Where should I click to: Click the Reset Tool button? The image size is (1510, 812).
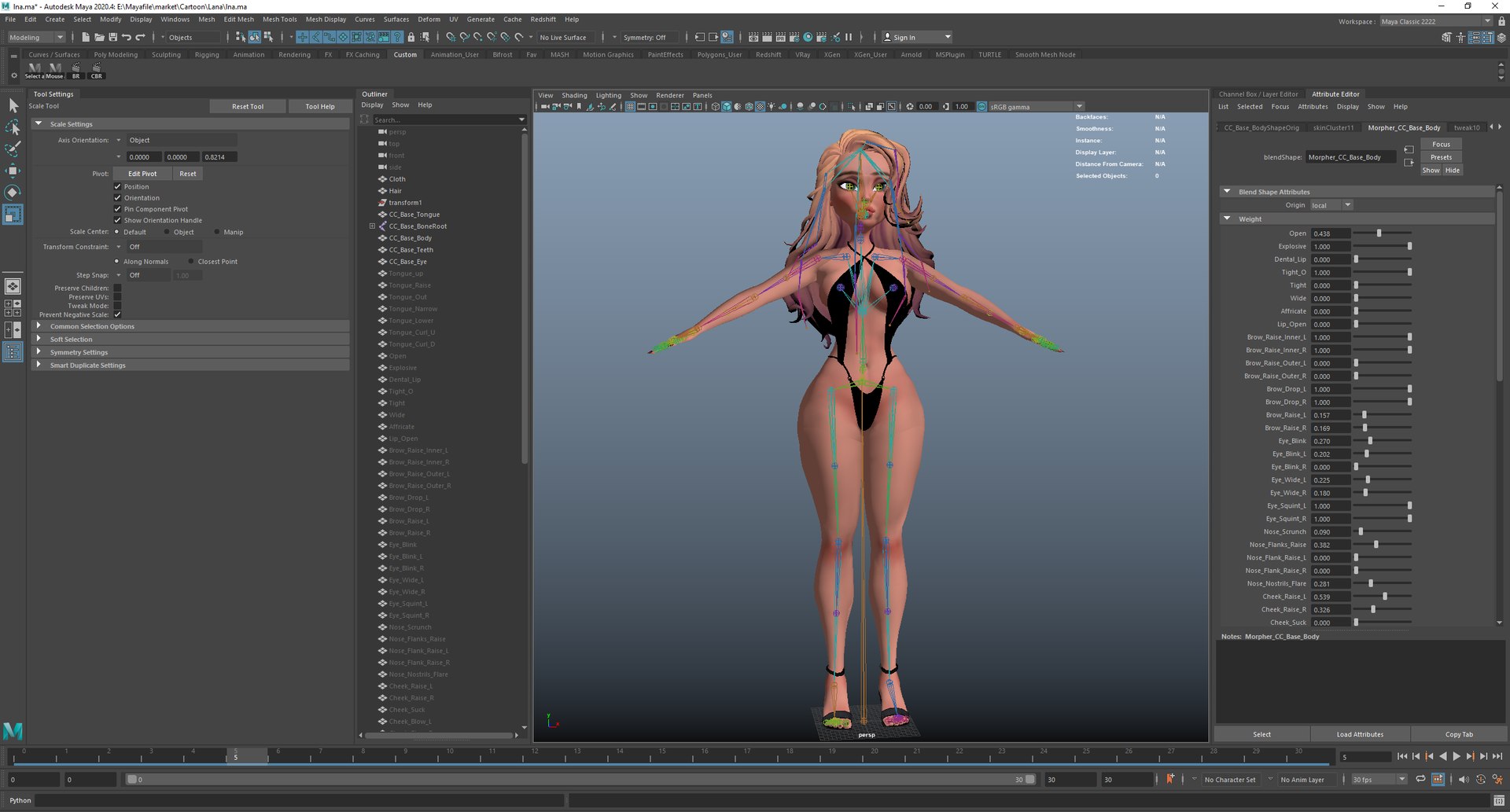pos(248,106)
